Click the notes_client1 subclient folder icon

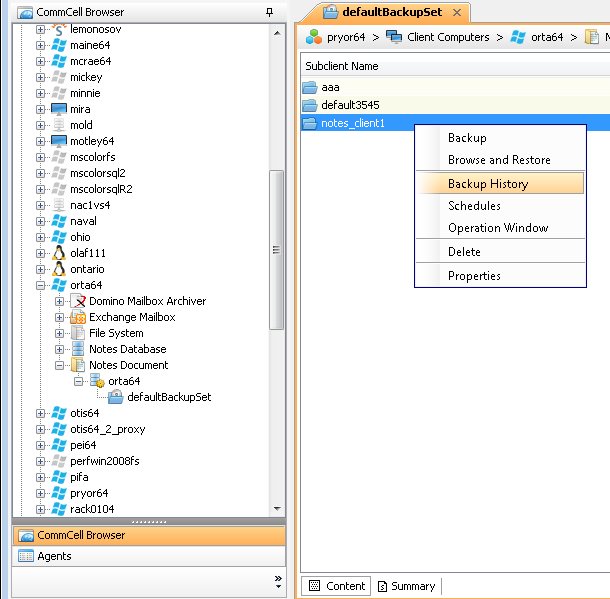coord(310,123)
